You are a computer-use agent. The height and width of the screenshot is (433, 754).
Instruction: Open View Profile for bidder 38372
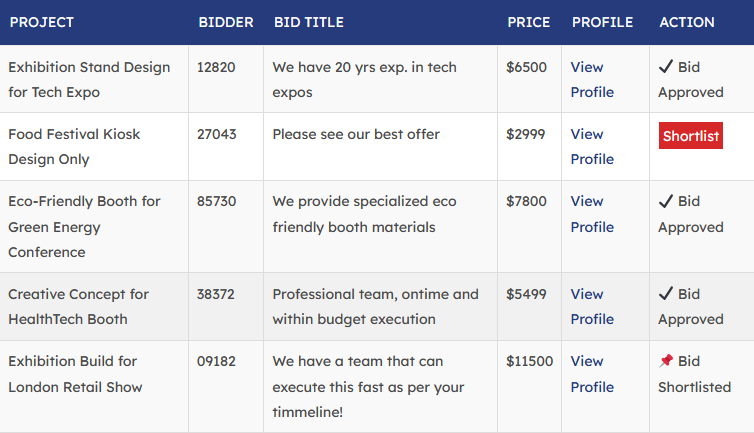click(592, 306)
